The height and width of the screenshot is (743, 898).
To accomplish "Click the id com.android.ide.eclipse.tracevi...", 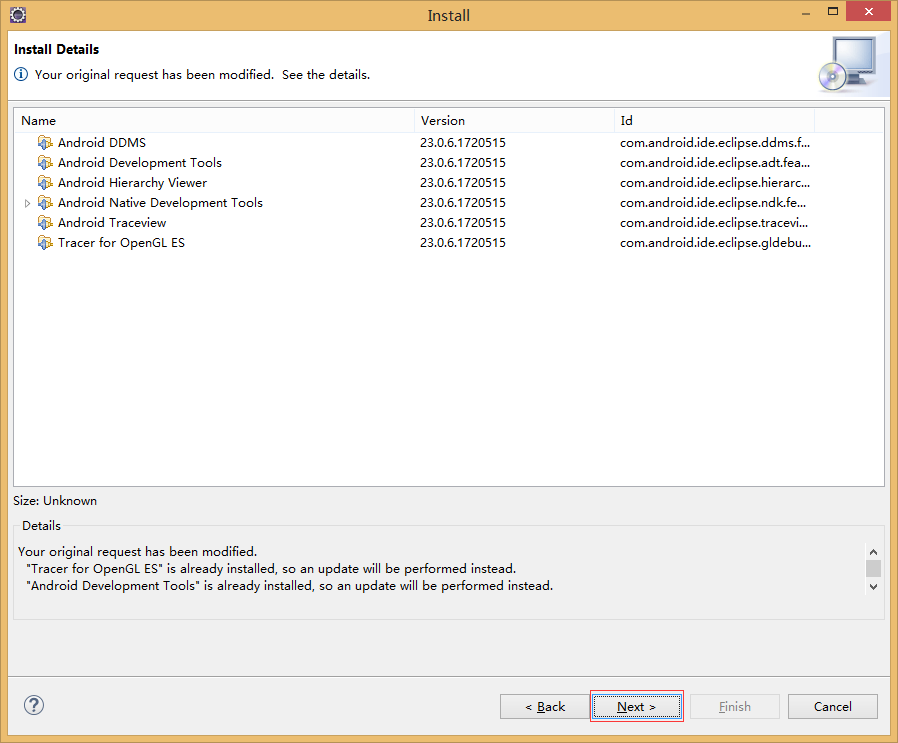I will [x=714, y=222].
